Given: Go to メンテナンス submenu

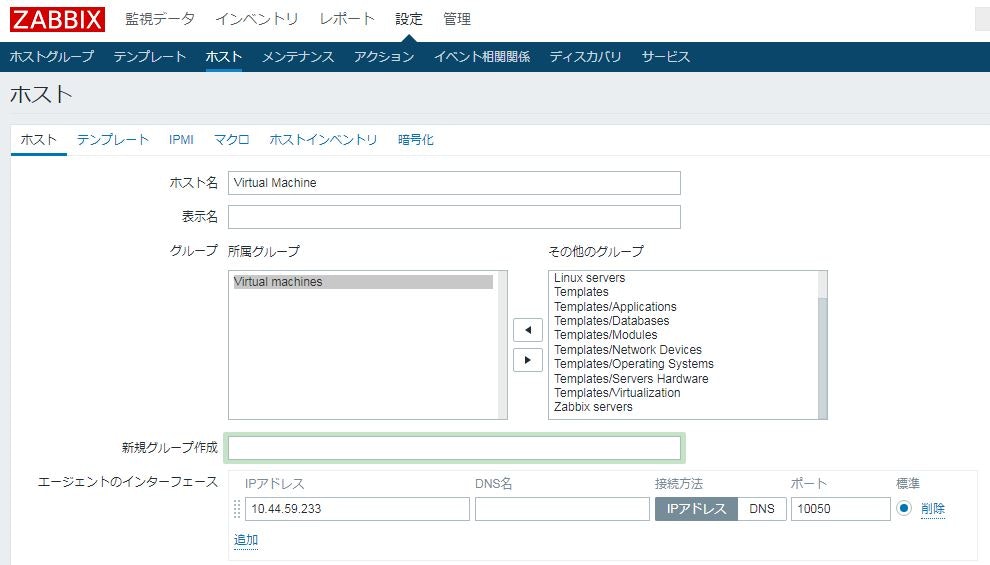Looking at the screenshot, I should pyautogui.click(x=298, y=57).
